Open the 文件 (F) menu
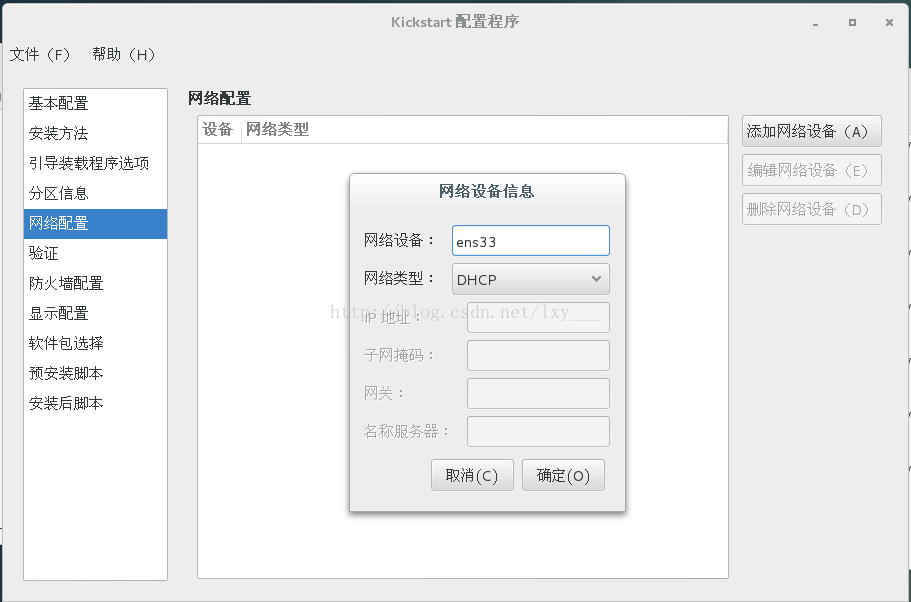Viewport: 911px width, 602px height. [40, 55]
